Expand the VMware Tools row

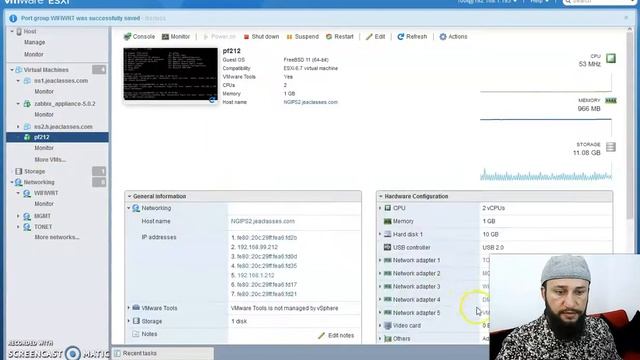(x=129, y=308)
